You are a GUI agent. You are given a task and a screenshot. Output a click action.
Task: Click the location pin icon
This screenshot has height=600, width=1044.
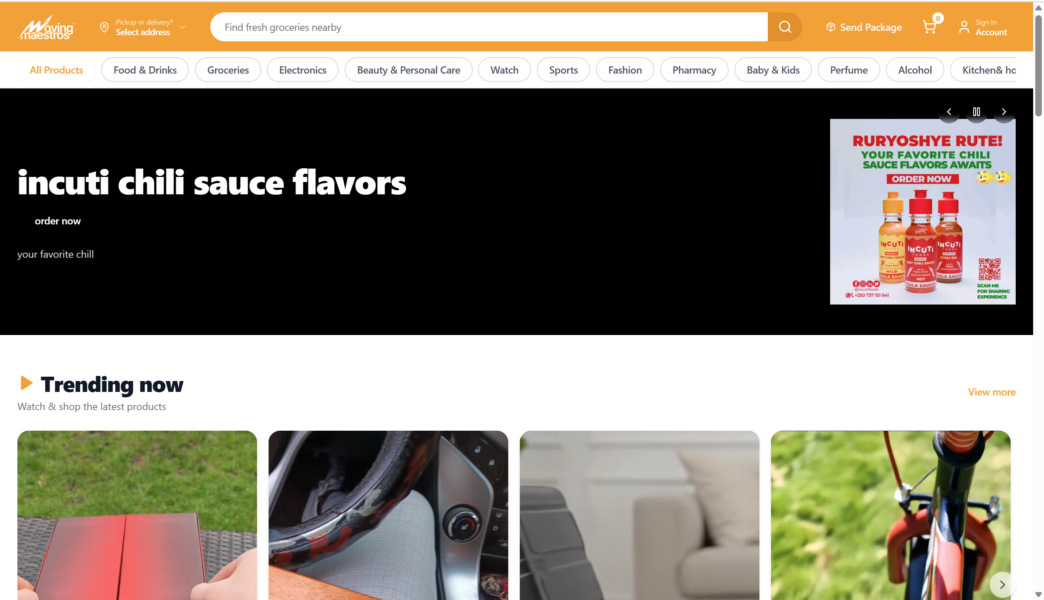click(105, 27)
